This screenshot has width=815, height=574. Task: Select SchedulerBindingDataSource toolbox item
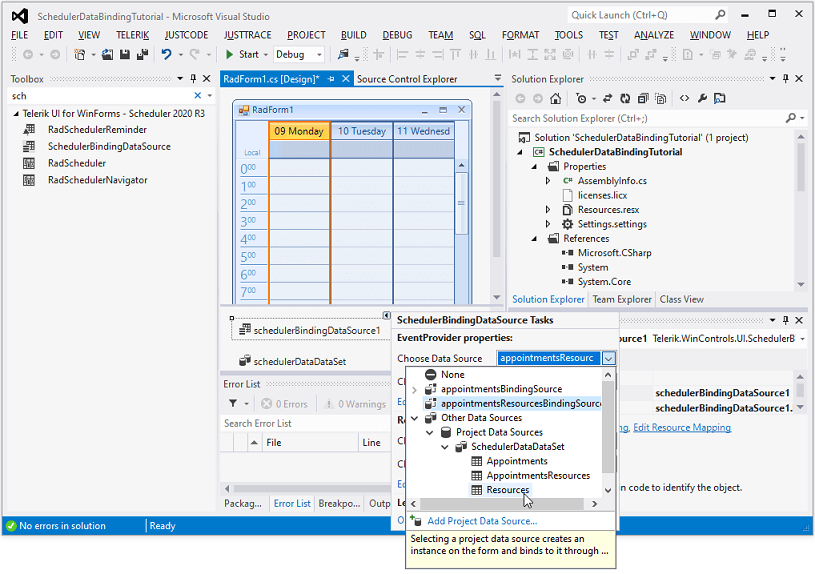coord(109,147)
